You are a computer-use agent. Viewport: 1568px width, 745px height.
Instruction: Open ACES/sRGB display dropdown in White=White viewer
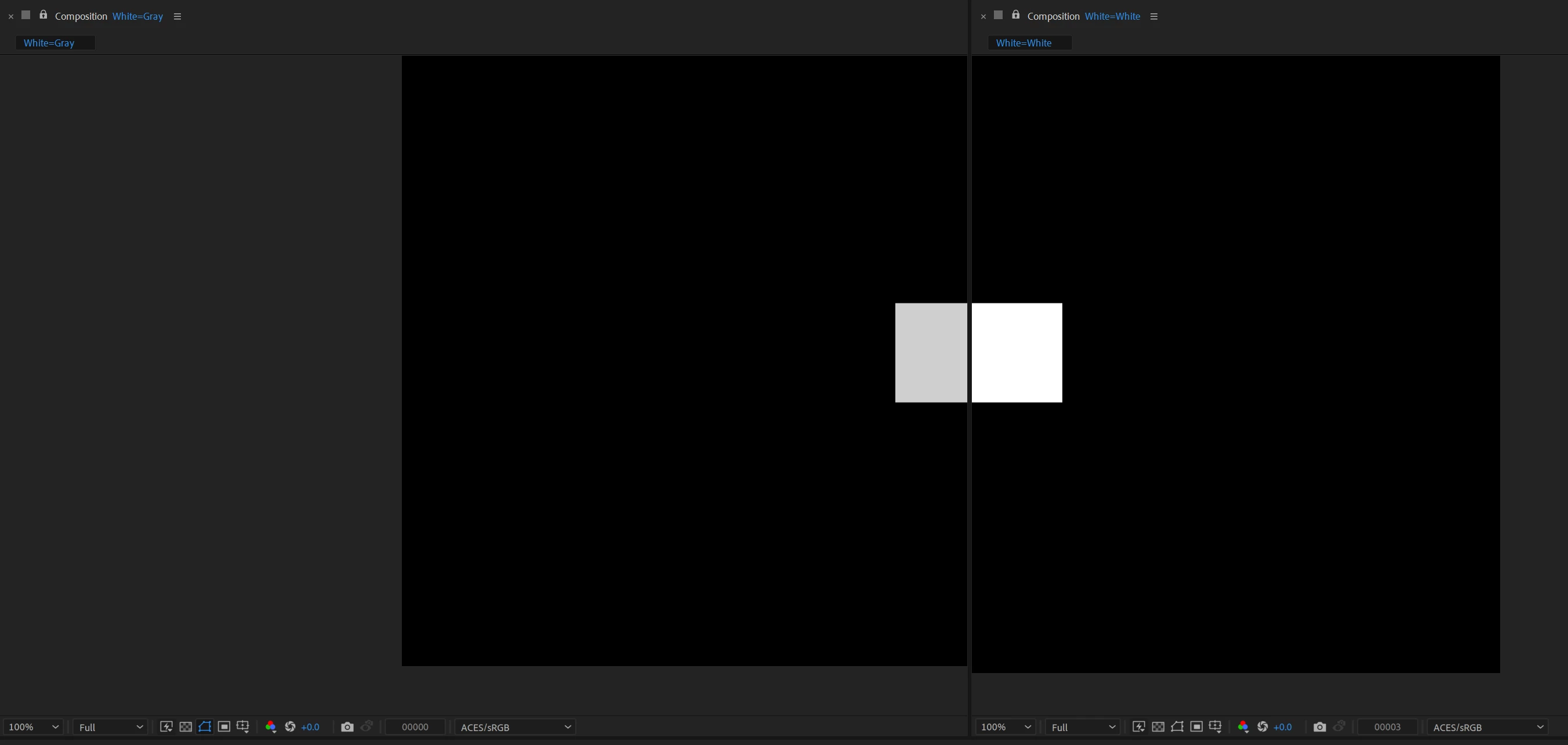1487,727
